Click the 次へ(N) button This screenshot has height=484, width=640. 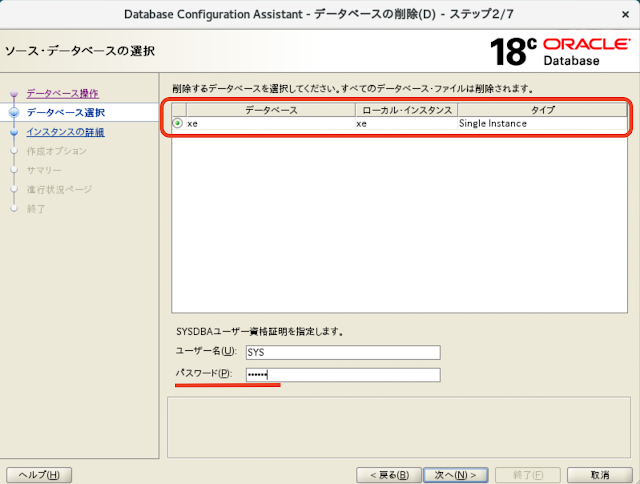tap(456, 475)
